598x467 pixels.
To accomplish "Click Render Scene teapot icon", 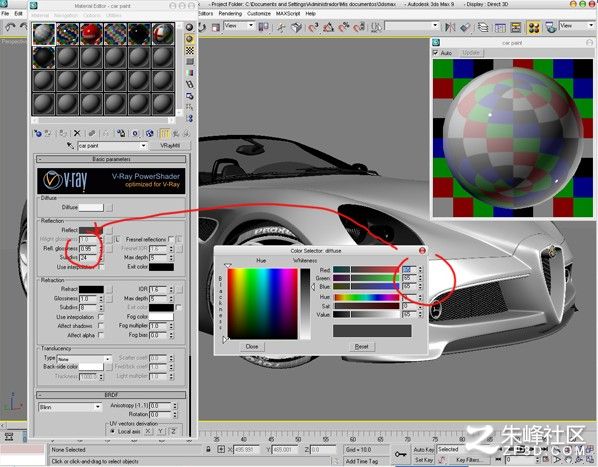I will [x=550, y=27].
